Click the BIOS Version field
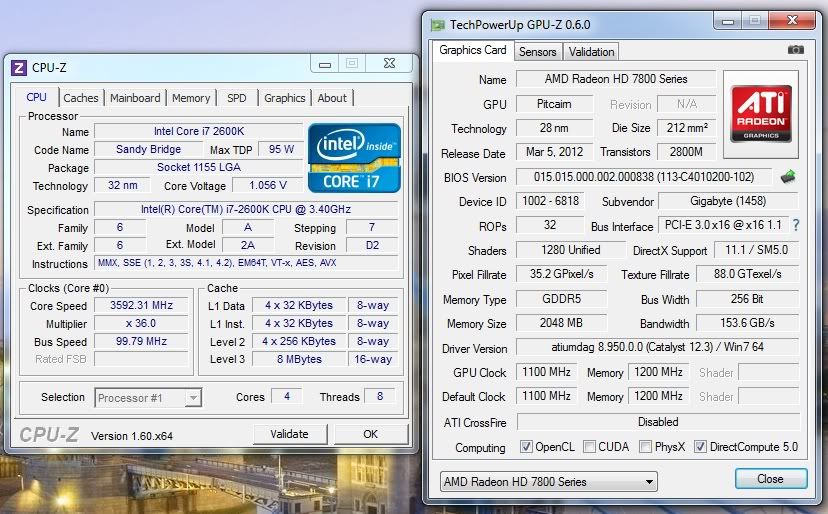 [x=644, y=176]
